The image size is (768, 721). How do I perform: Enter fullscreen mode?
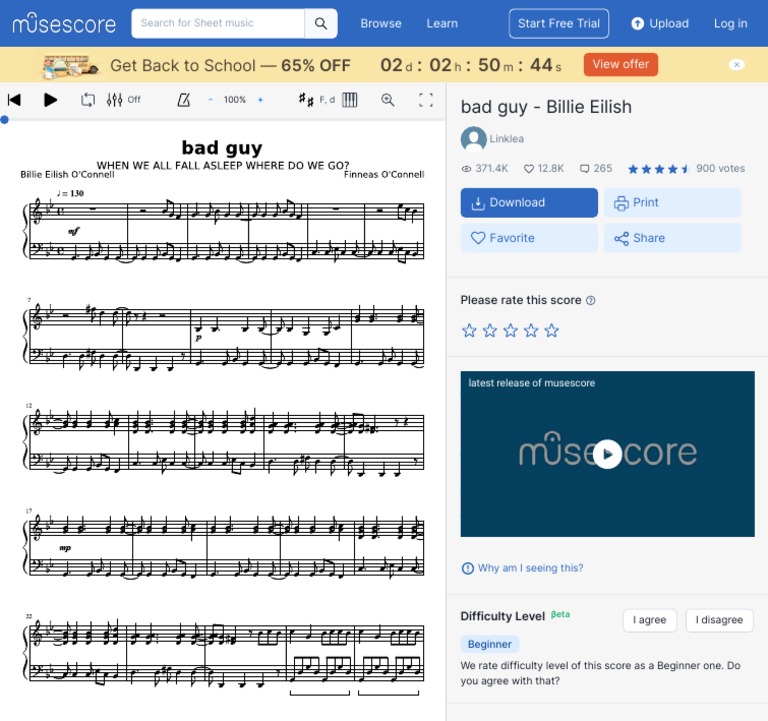[426, 100]
